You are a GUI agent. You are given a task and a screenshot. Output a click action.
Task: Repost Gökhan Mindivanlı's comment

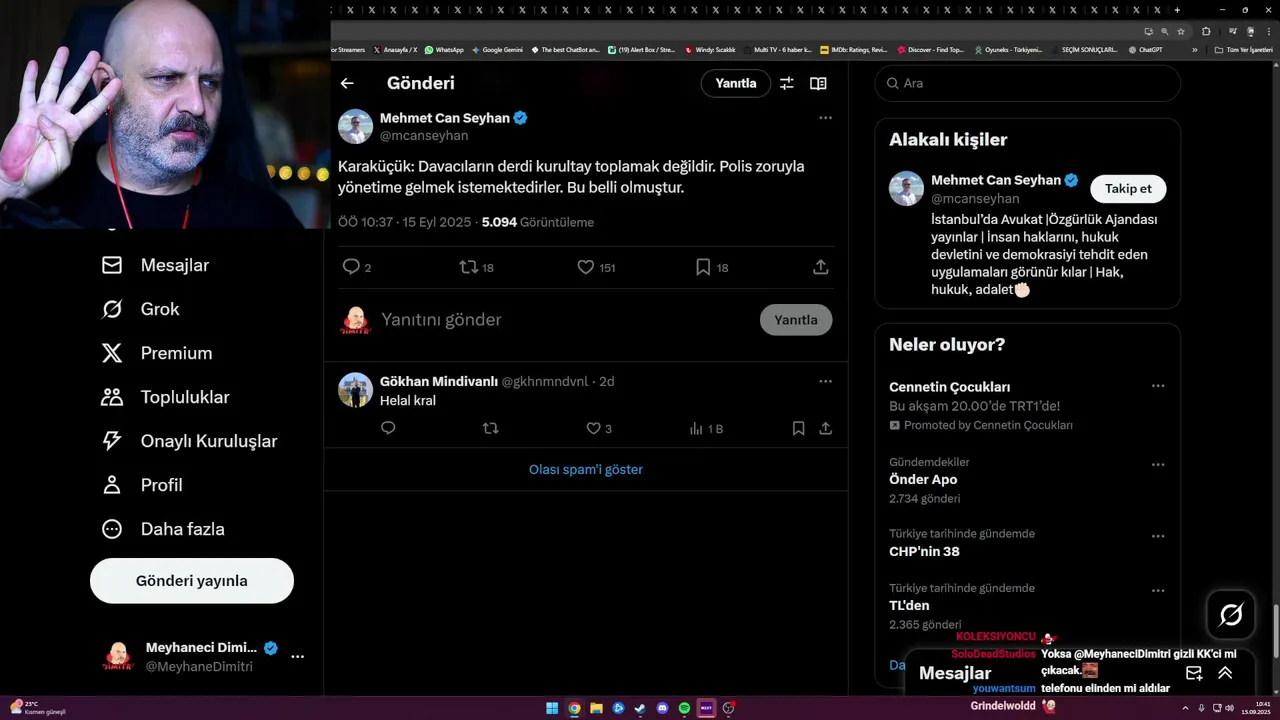point(490,428)
